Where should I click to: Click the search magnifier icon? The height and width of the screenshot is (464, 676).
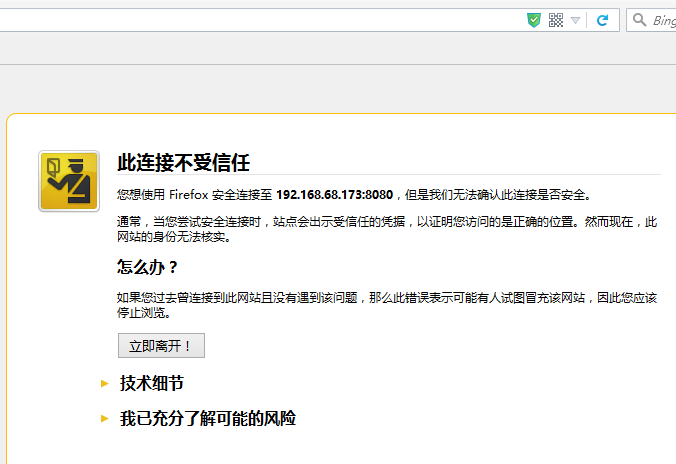pos(639,19)
